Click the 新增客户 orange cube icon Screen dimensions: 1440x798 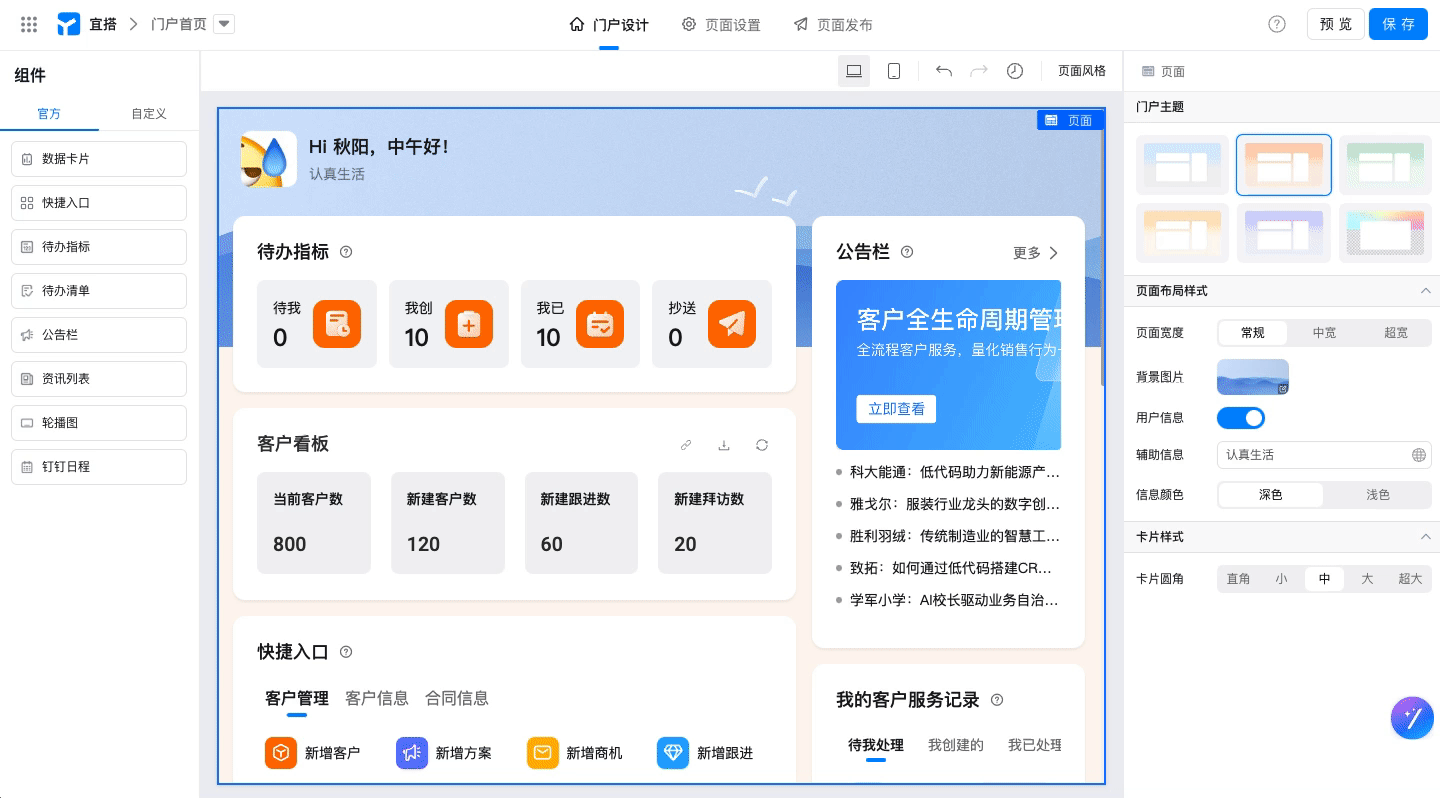click(281, 753)
